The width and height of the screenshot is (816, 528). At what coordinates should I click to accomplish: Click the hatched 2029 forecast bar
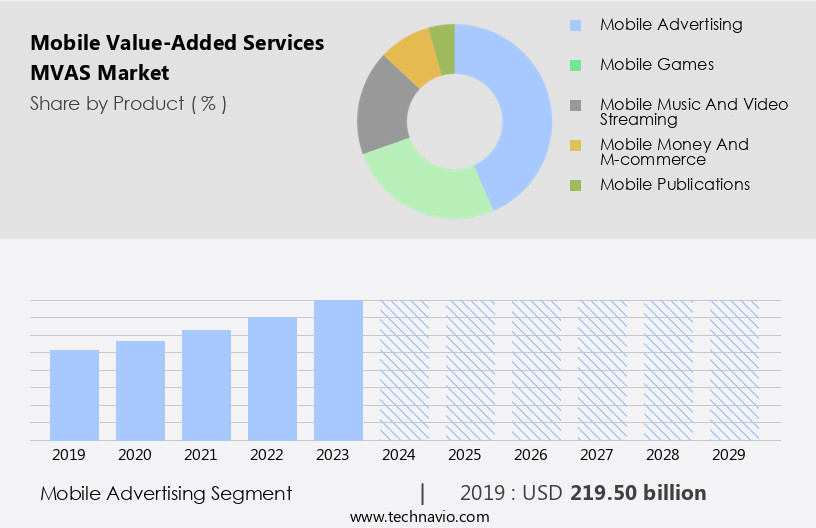pyautogui.click(x=734, y=370)
